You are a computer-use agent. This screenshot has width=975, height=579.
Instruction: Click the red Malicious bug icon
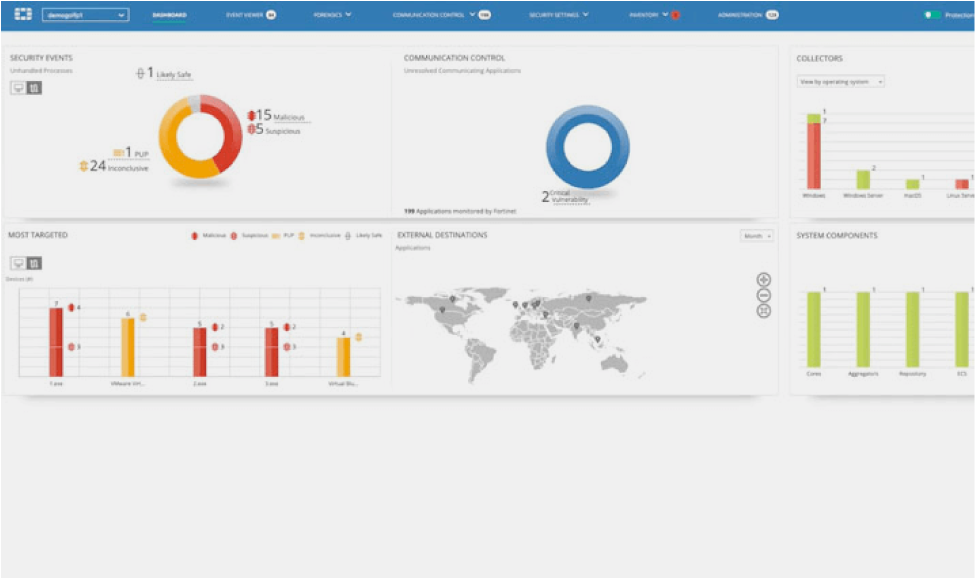(x=251, y=115)
